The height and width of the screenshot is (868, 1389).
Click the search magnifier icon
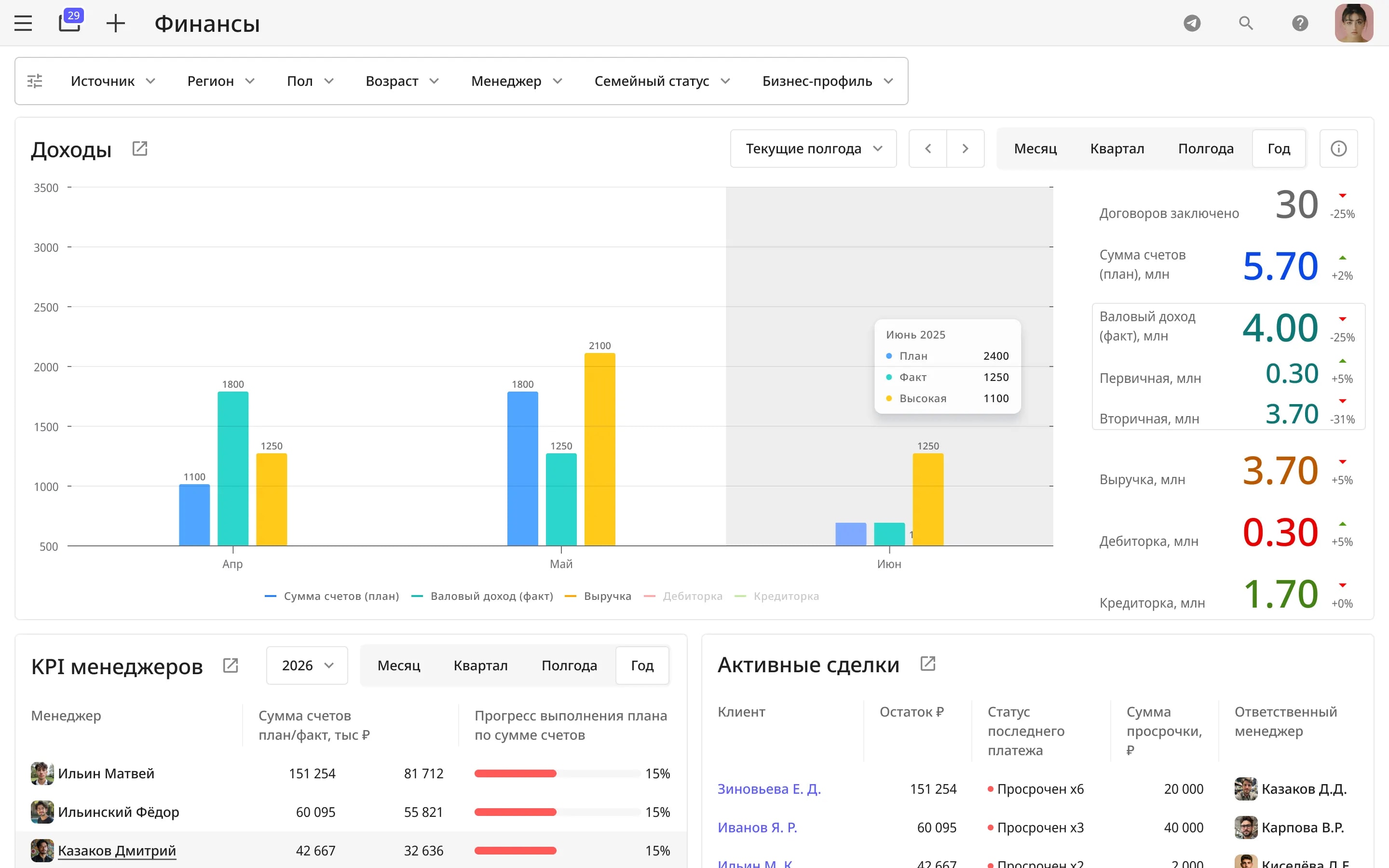pos(1245,24)
